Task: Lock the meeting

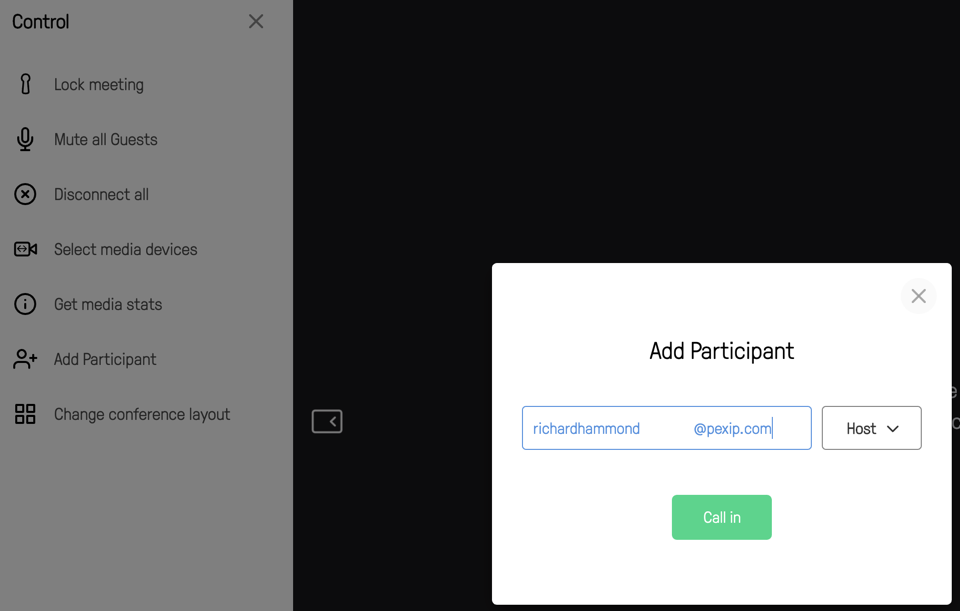Action: [99, 84]
